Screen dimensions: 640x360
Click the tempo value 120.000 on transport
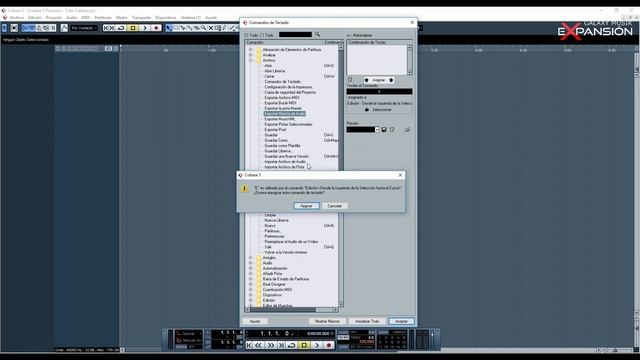(367, 342)
